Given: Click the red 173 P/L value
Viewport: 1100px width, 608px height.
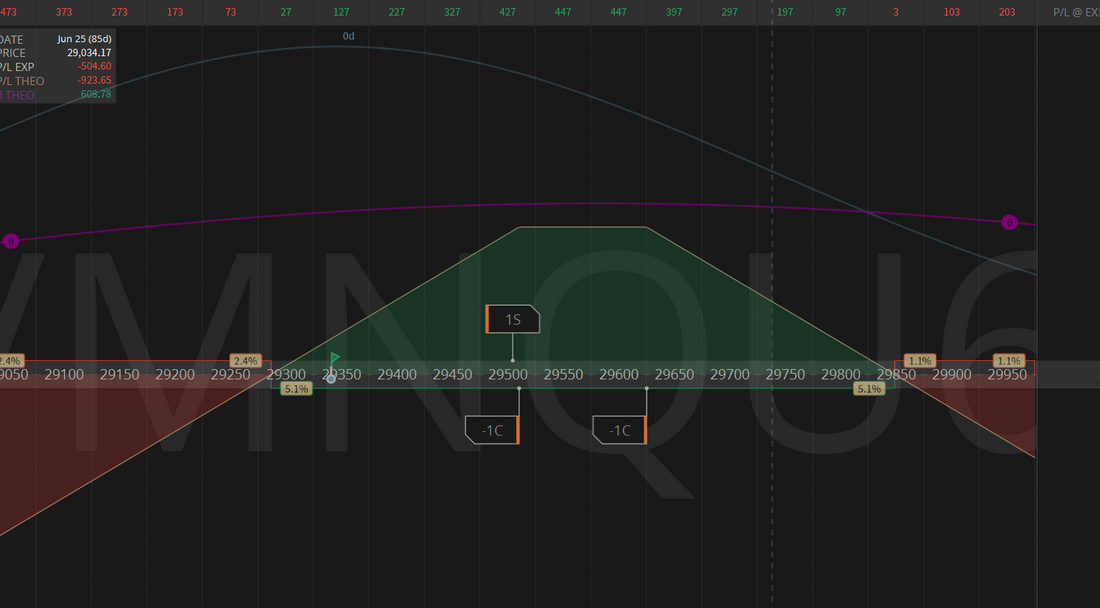Looking at the screenshot, I should click(175, 12).
